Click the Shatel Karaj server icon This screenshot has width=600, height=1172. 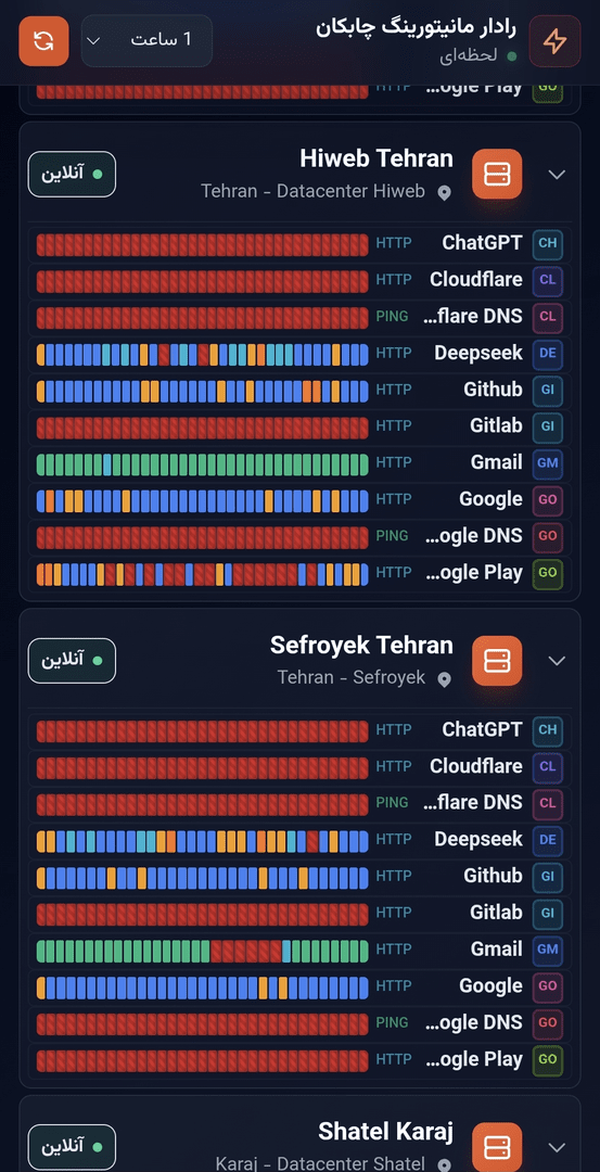[x=497, y=1147]
